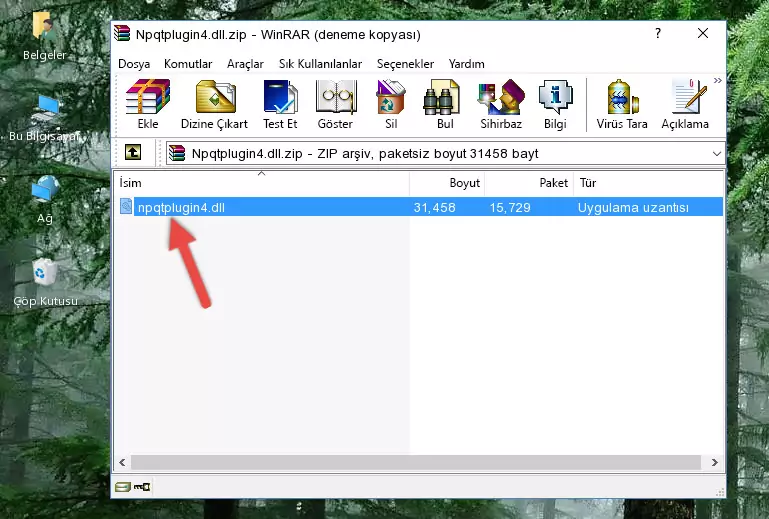The width and height of the screenshot is (769, 519).
Task: Click the WinRAR title bar help question mark
Action: [658, 33]
